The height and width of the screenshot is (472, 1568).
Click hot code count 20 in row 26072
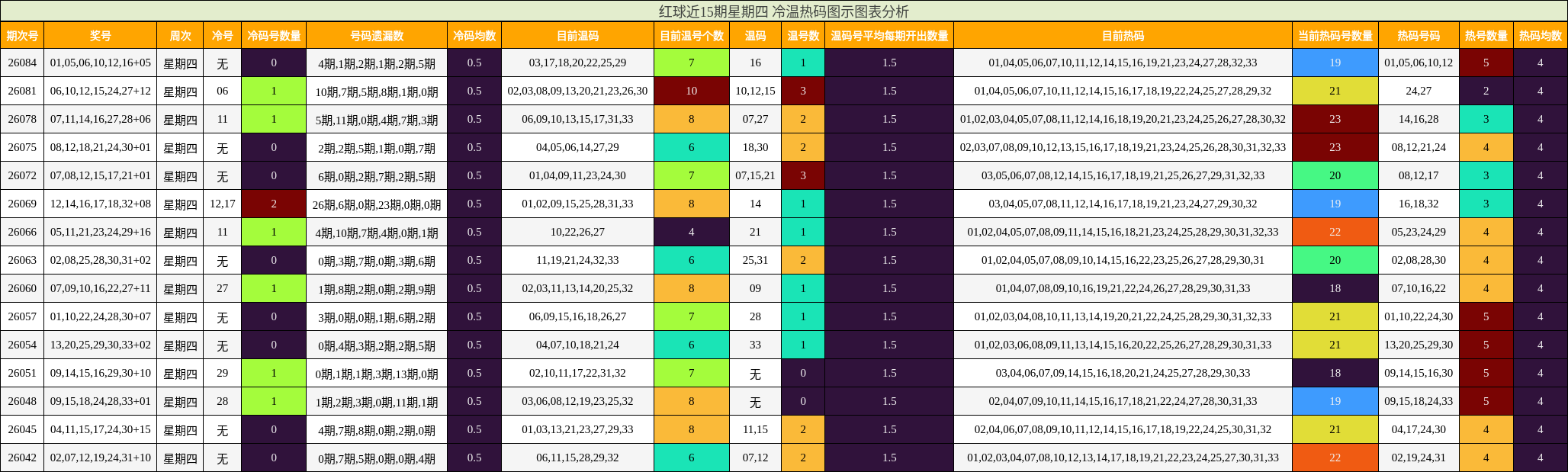[1335, 175]
